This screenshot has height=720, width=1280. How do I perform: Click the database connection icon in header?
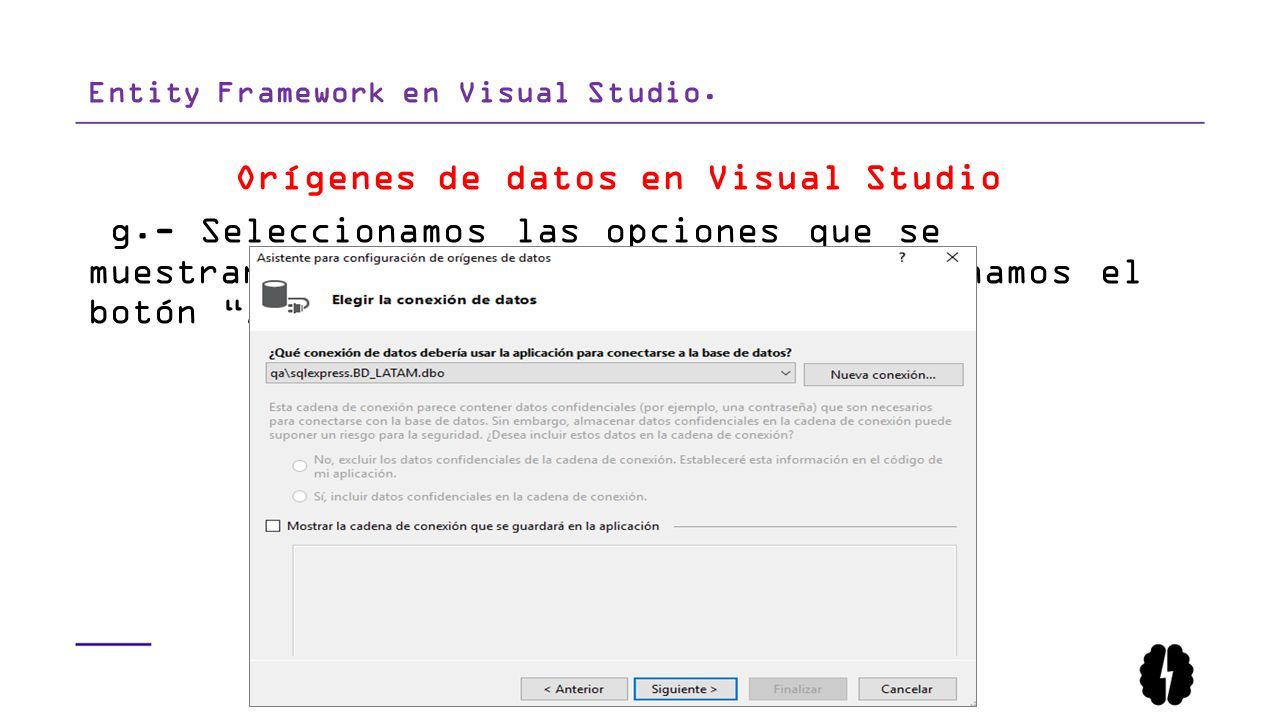coord(284,298)
